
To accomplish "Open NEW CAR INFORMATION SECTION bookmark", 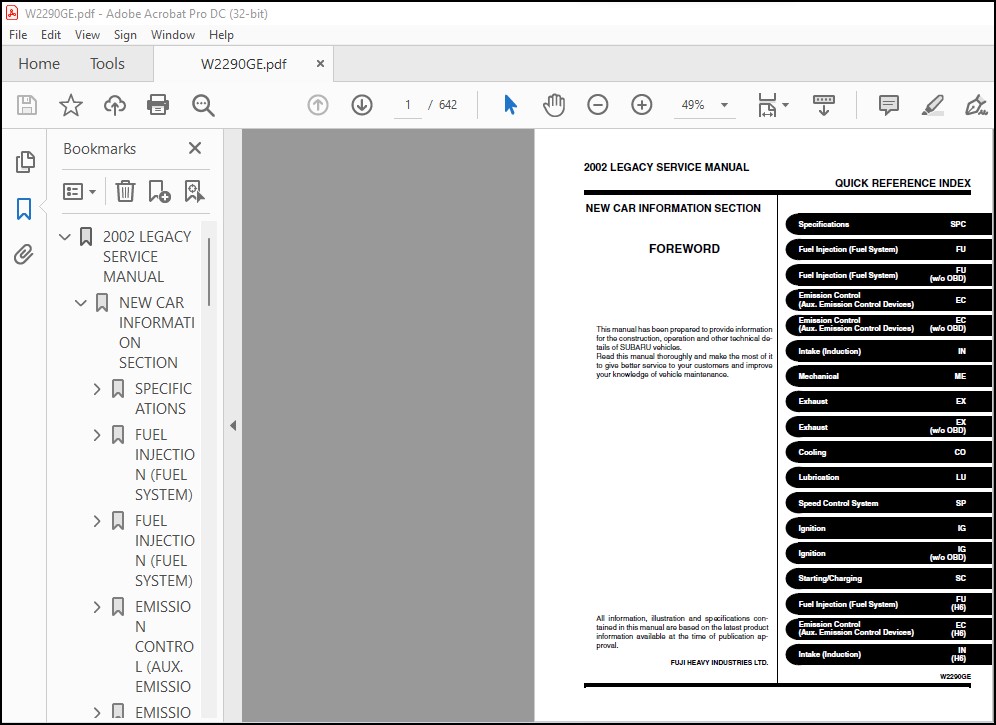I will pyautogui.click(x=156, y=333).
